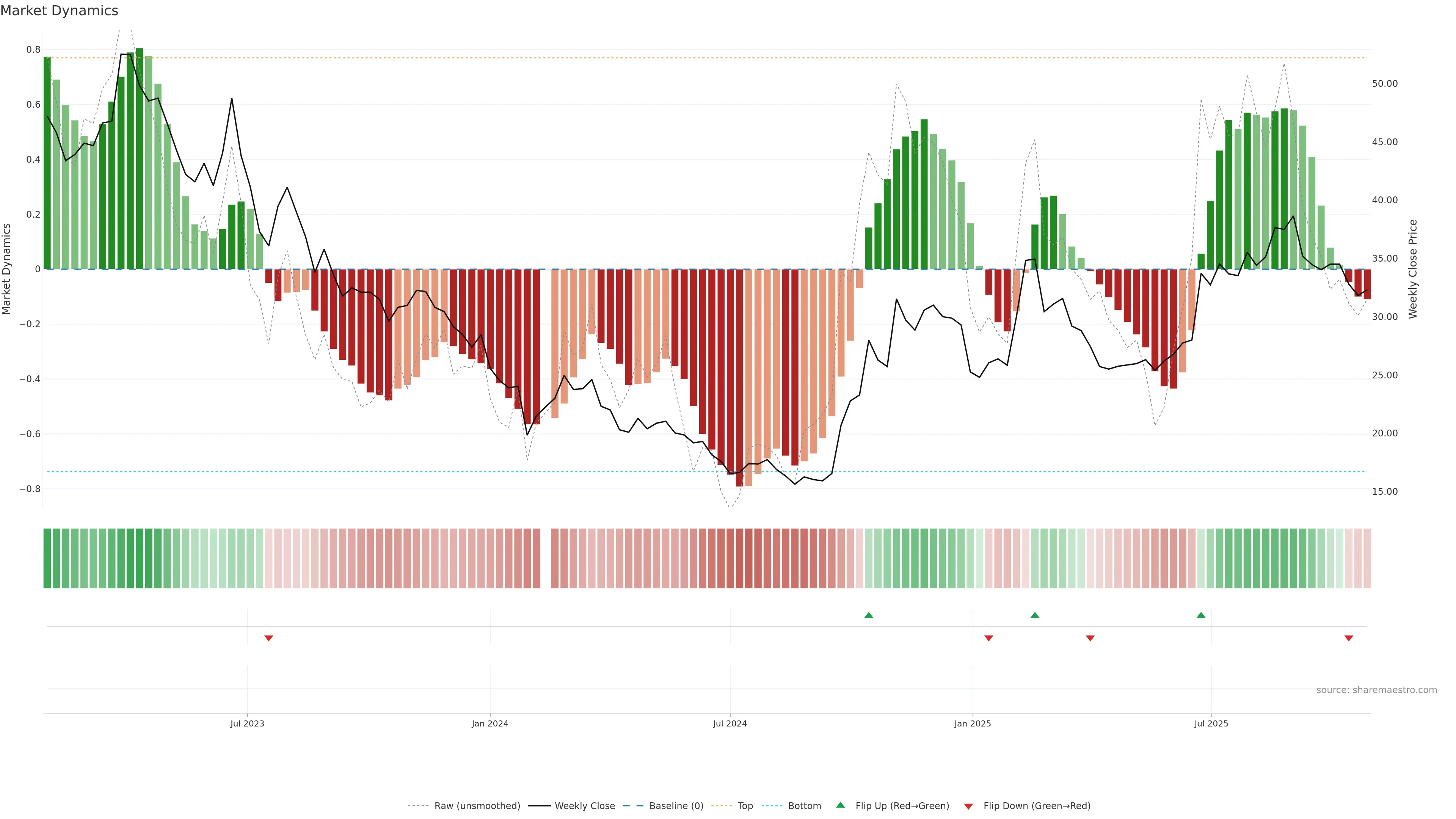
Task: Click the Jul 2024 x-axis label
Action: [730, 723]
